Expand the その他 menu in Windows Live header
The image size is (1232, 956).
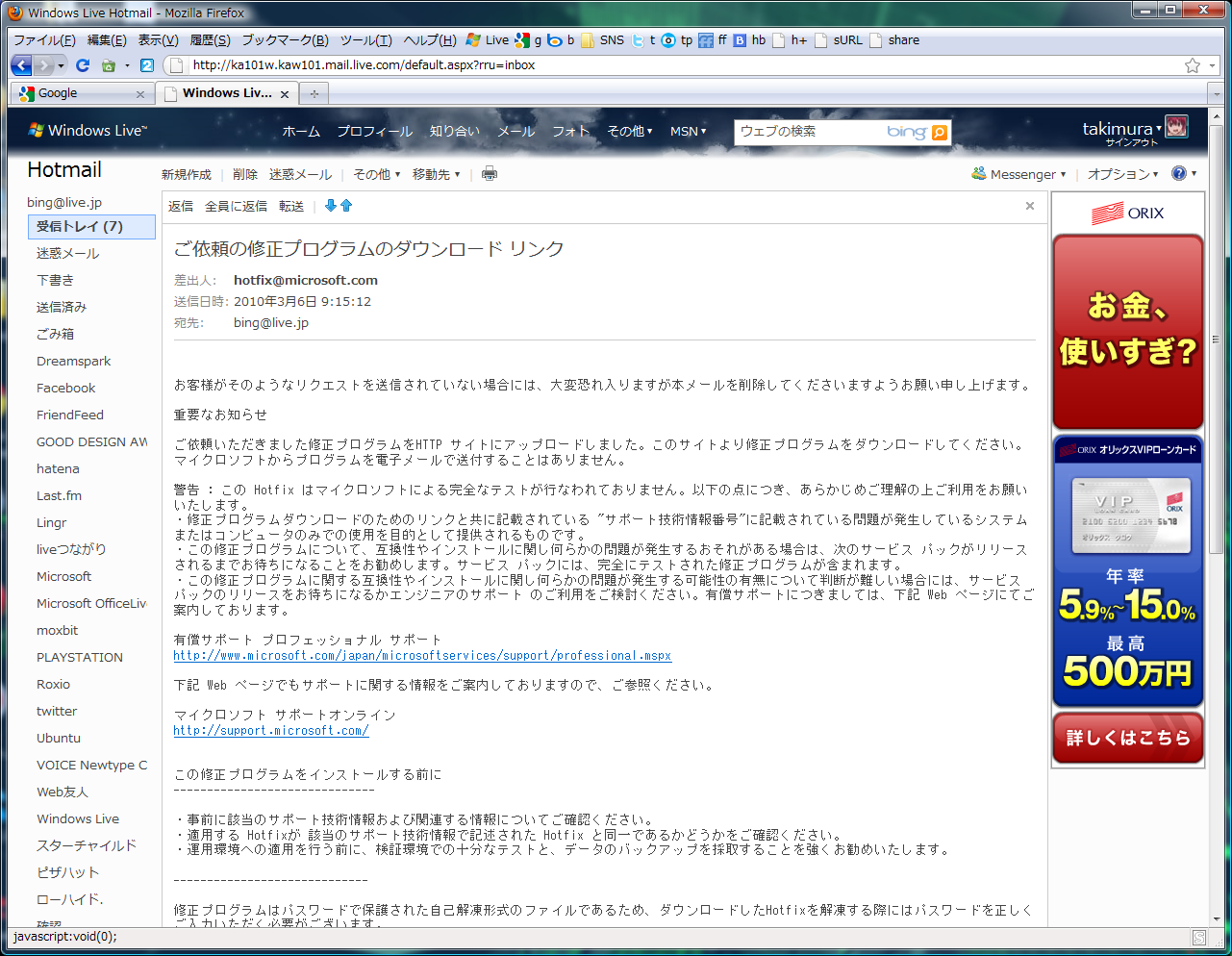[x=630, y=131]
